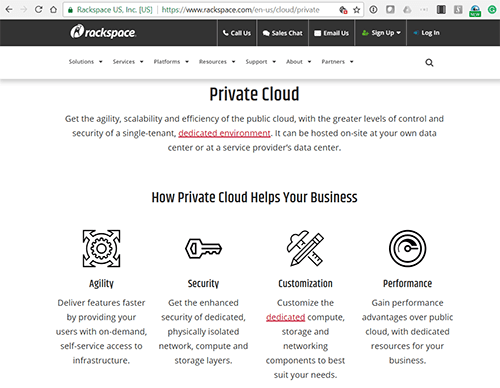Click the grey cloud drive extension icon
This screenshot has height=388, width=500.
[x=407, y=10]
